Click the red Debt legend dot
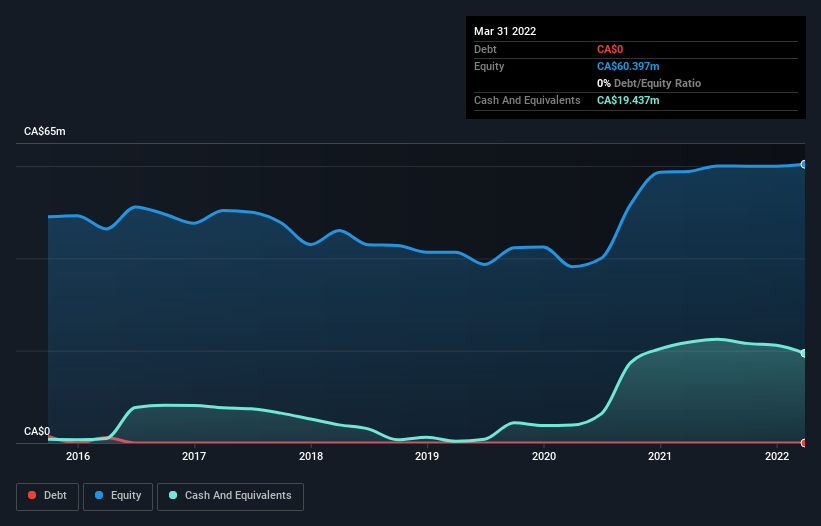The image size is (821, 526). coord(32,495)
